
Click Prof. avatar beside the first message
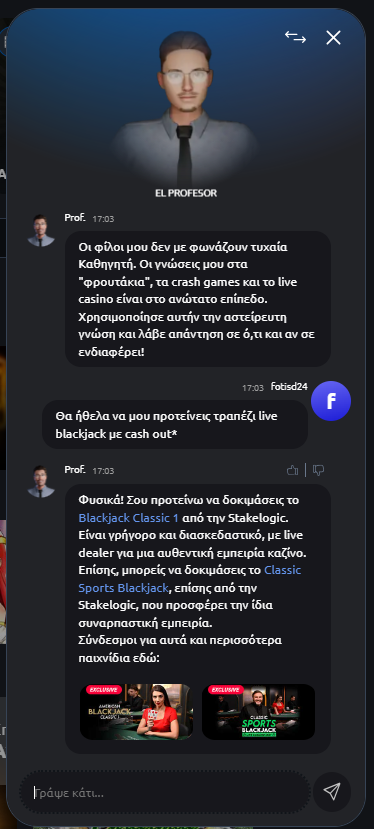point(41,231)
